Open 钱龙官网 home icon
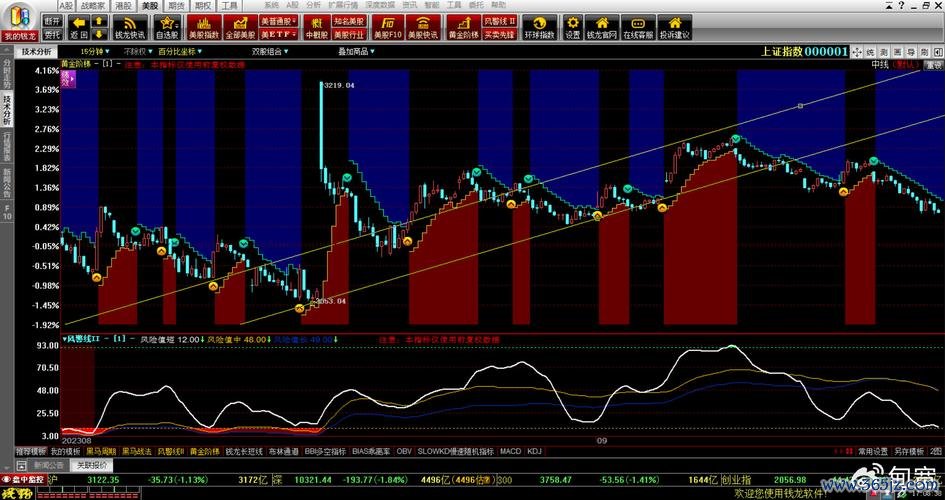945x500 pixels. [x=601, y=28]
